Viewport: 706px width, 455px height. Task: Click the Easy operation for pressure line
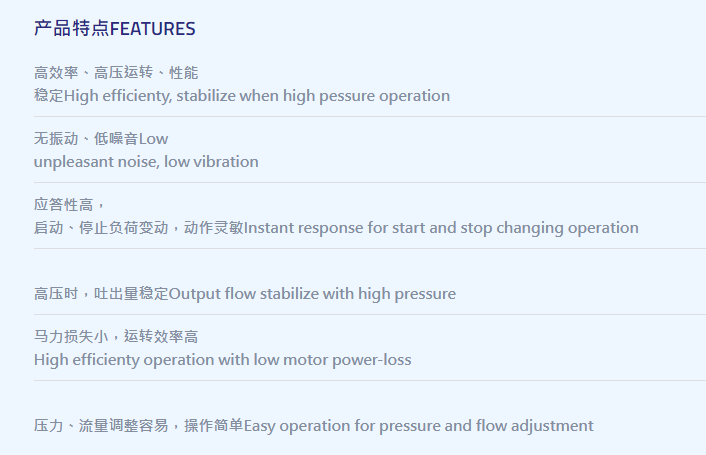pos(314,426)
